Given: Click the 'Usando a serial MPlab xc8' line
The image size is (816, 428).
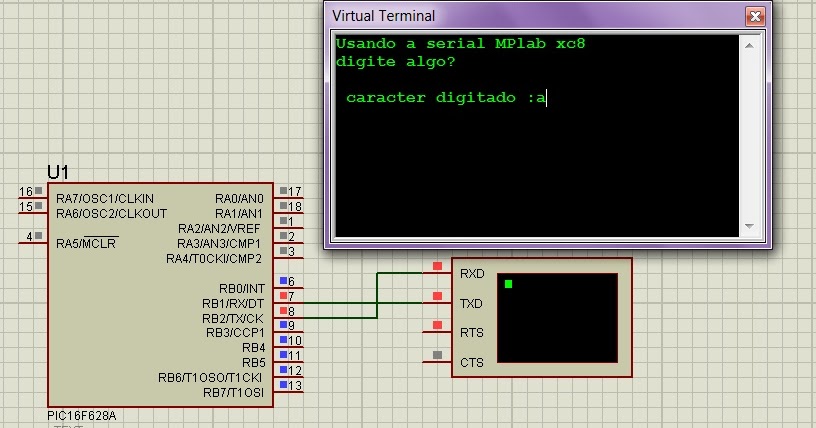Looking at the screenshot, I should (x=461, y=43).
